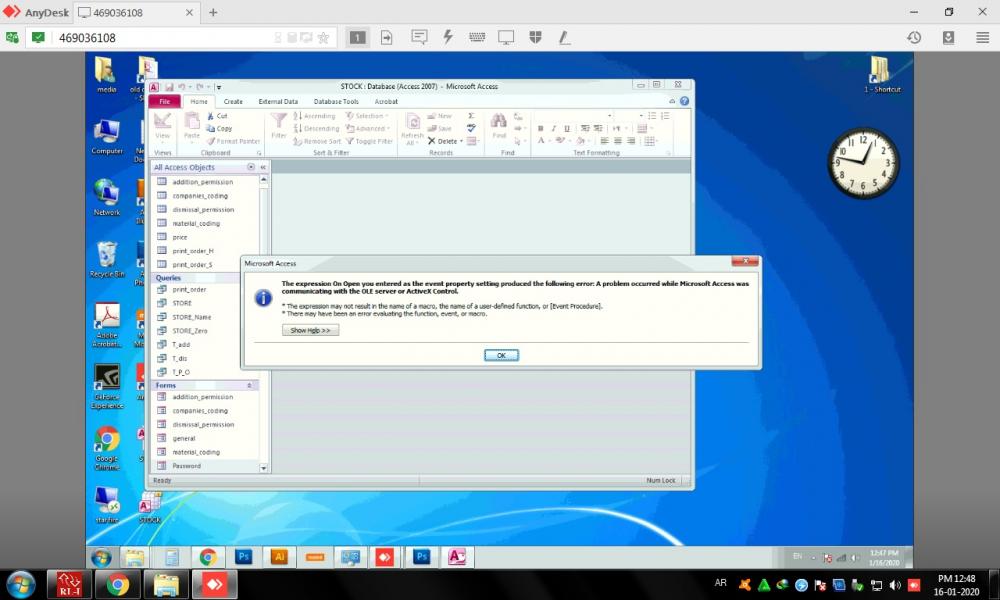Click Delete in the Records group

click(x=443, y=141)
